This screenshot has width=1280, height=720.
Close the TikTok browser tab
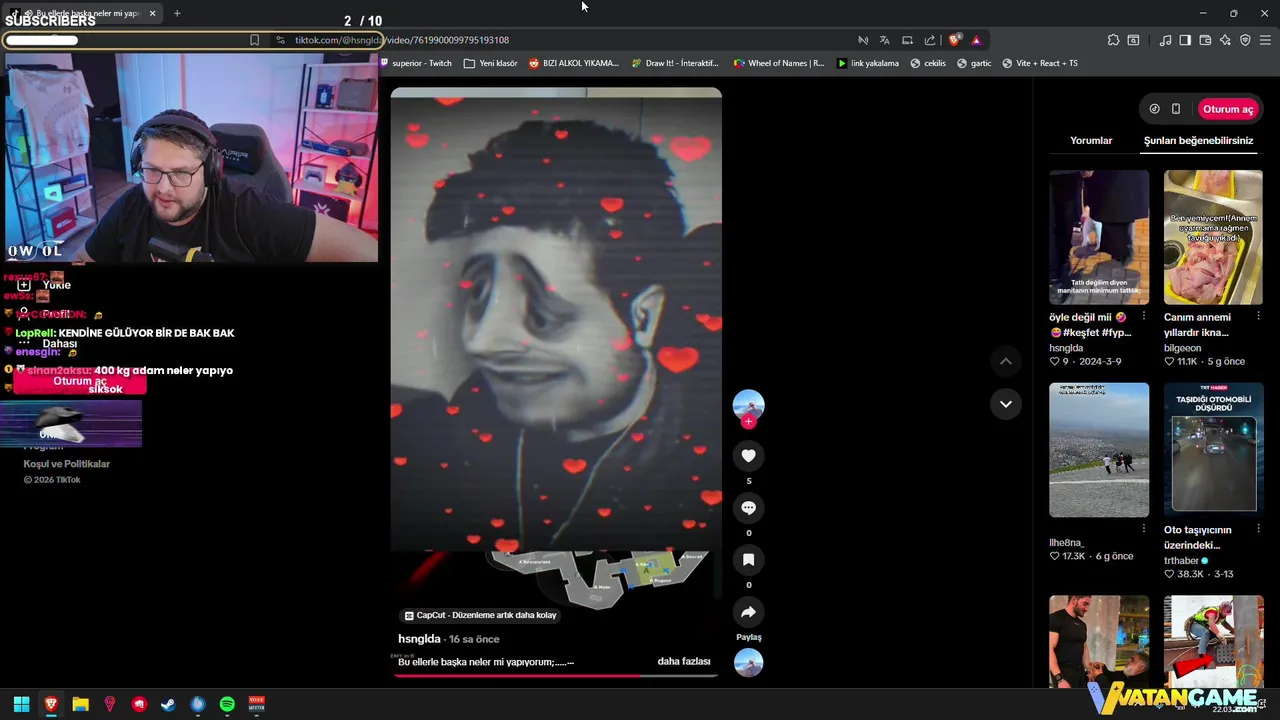(152, 13)
